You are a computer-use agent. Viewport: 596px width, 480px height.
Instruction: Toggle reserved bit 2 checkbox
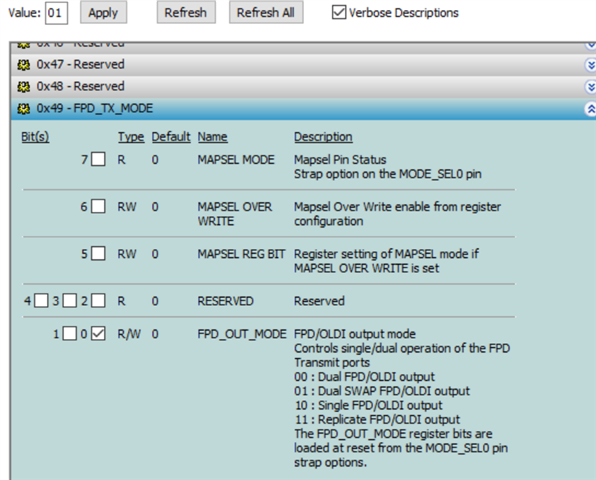[98, 301]
